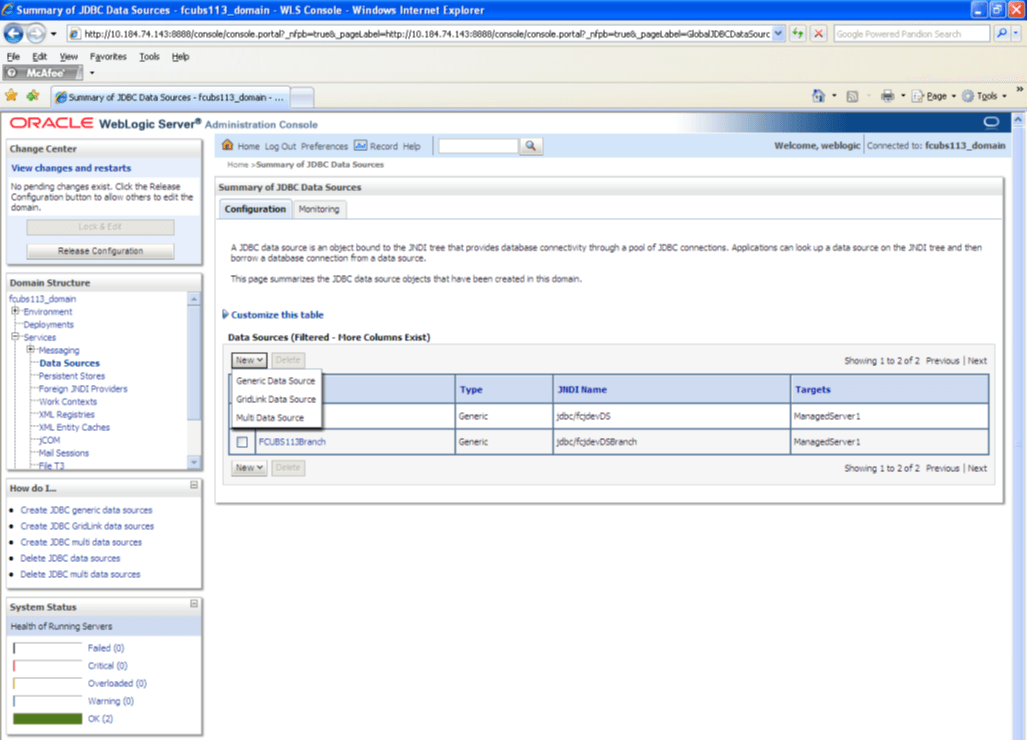Viewport: 1027px width, 740px height.
Task: Collapse the Services tree node
Action: coord(15,337)
